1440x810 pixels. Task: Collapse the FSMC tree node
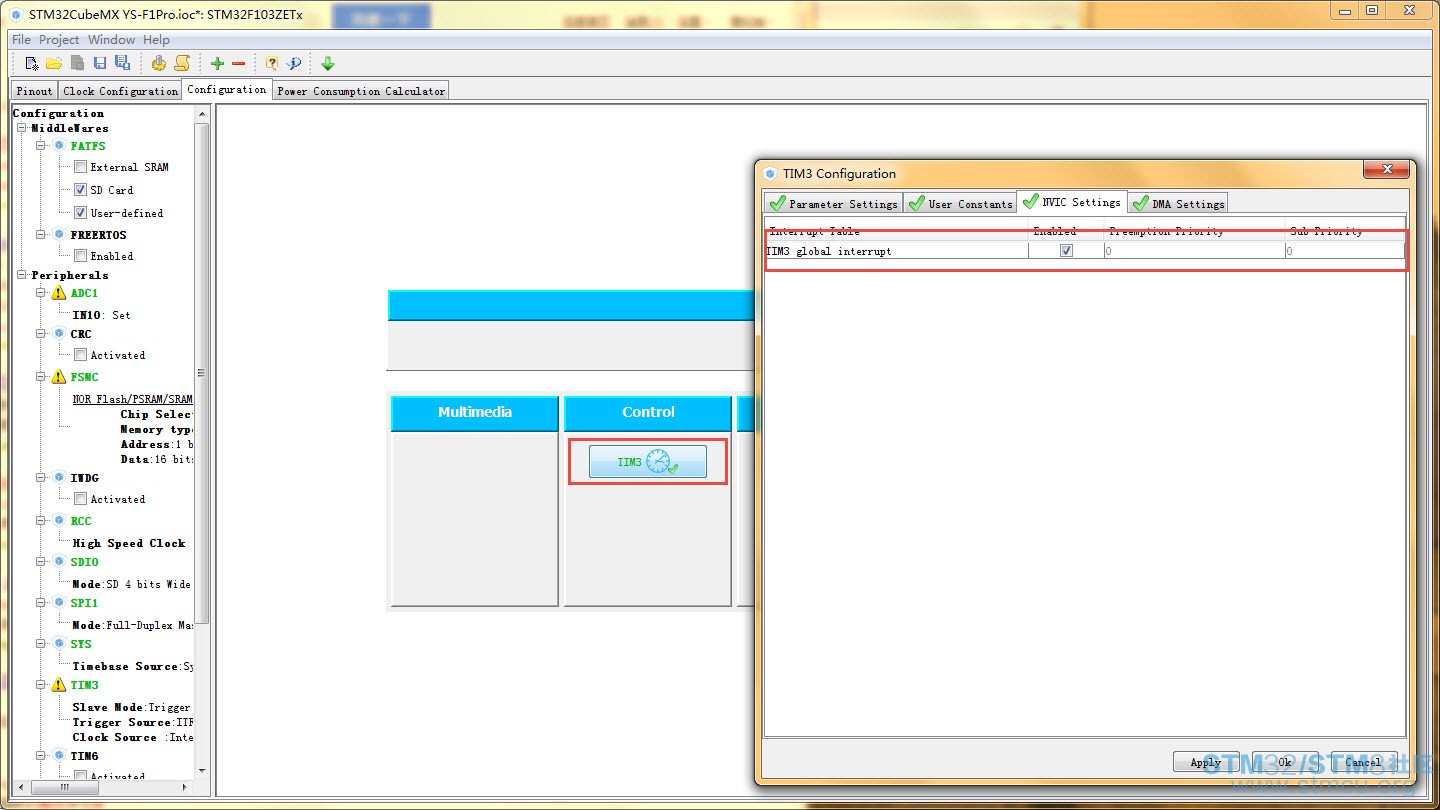(x=42, y=377)
